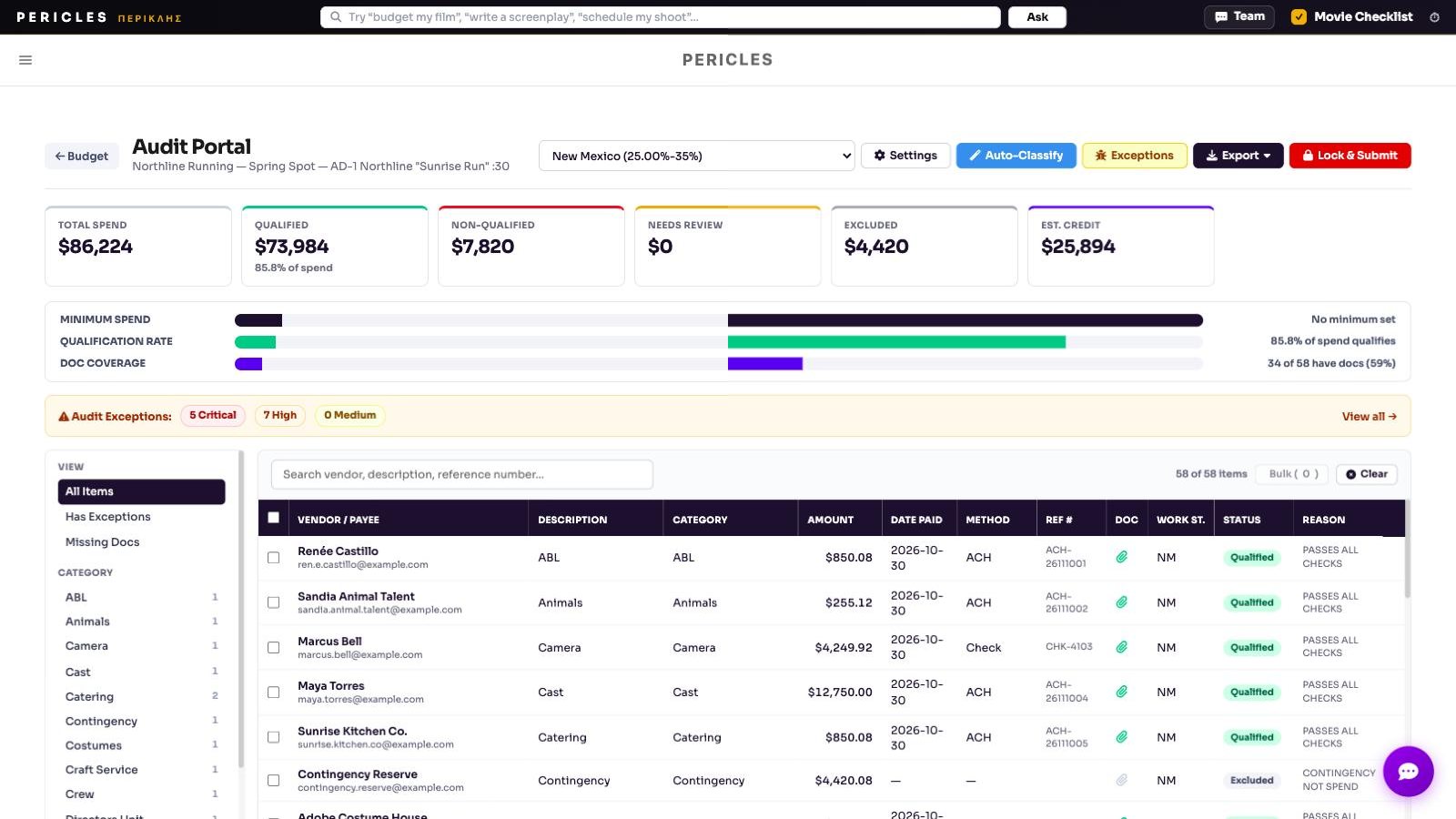Select Has Exceptions view

(141, 517)
